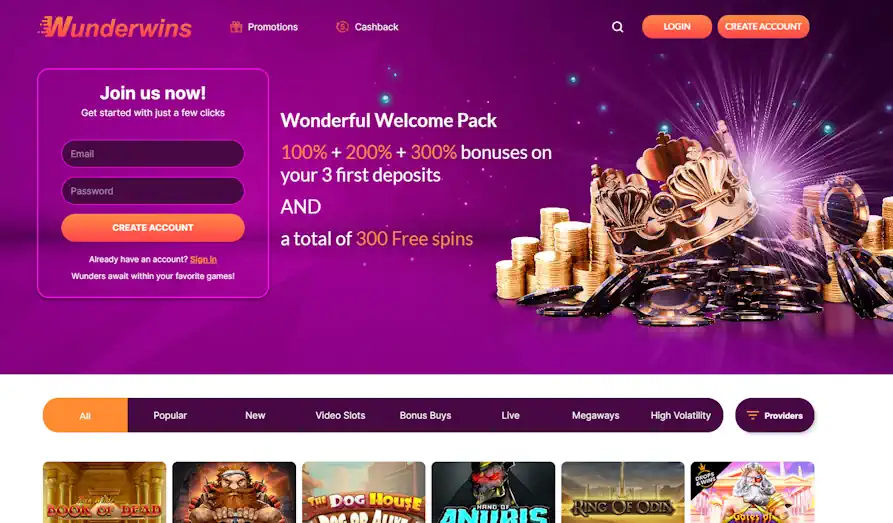Screen dimensions: 893x523
Task: Click the search magnifier icon
Action: click(x=617, y=27)
